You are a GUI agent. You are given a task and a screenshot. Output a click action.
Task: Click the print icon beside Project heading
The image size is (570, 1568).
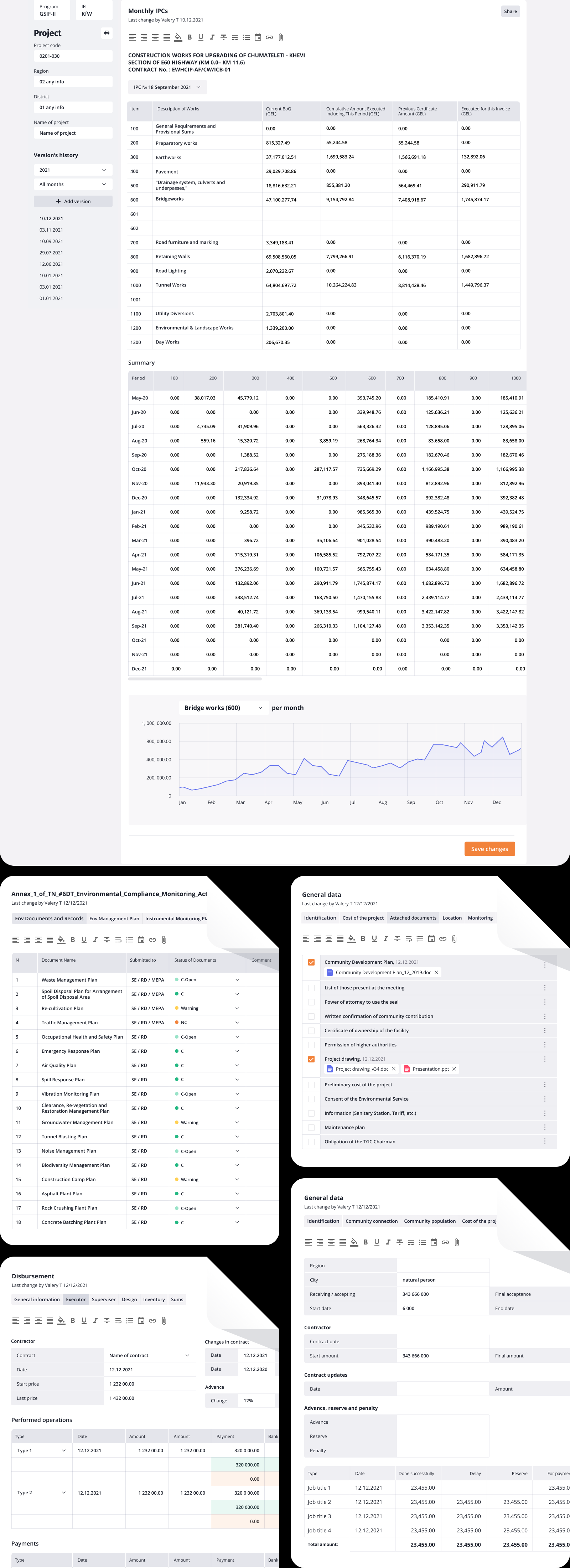click(107, 33)
